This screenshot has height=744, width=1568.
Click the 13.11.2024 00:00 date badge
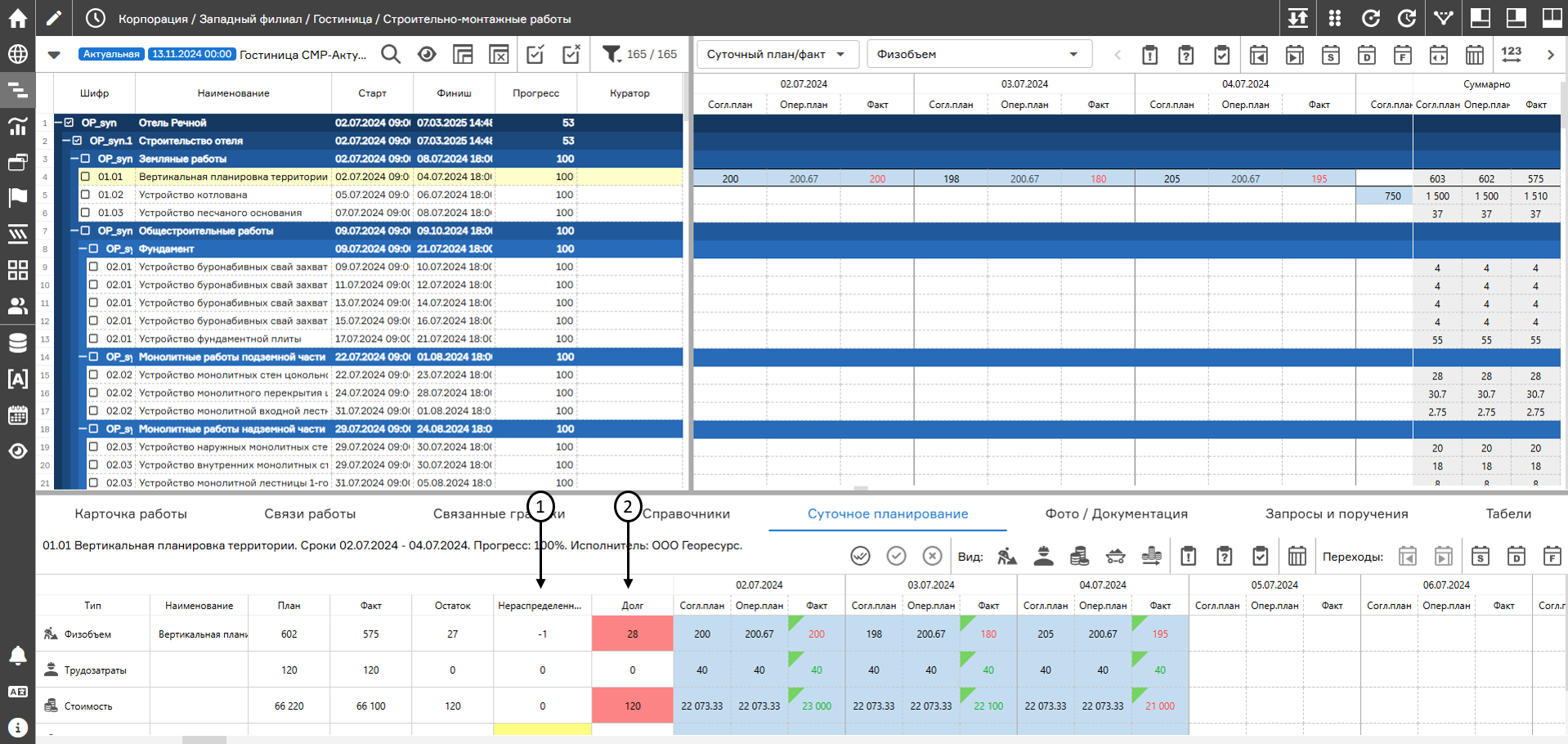coord(193,54)
